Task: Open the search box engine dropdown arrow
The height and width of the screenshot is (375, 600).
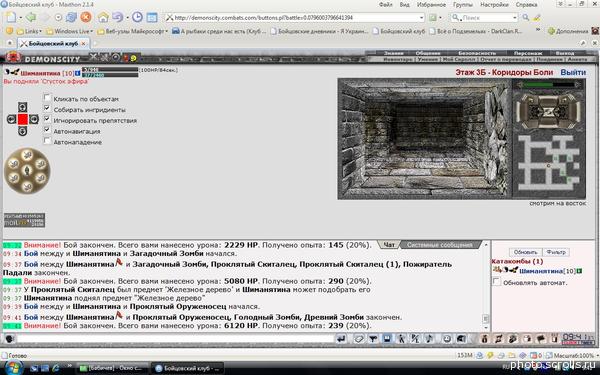Action: point(515,18)
